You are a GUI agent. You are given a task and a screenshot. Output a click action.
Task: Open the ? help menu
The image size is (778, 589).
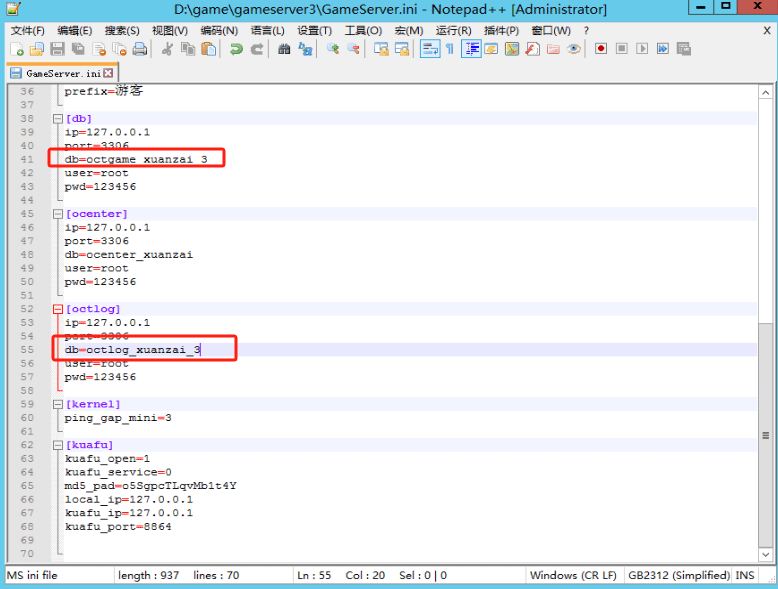click(x=586, y=31)
